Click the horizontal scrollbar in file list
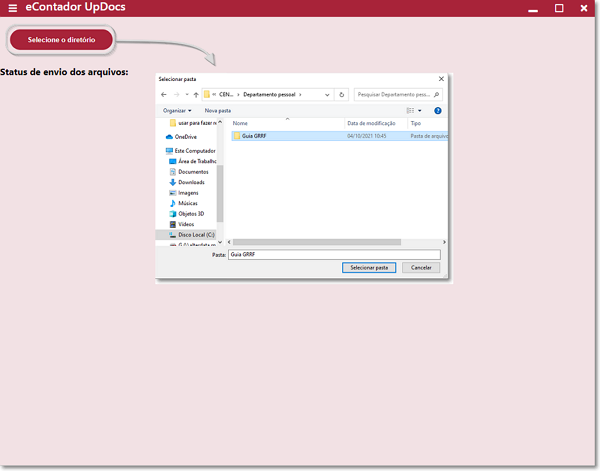 click(317, 242)
